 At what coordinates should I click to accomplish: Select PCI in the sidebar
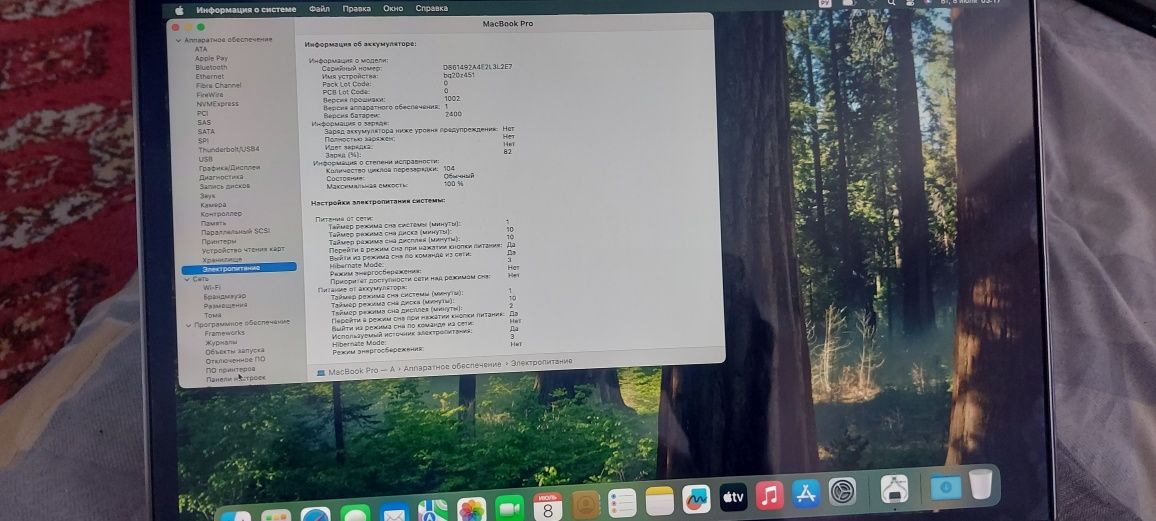click(203, 113)
